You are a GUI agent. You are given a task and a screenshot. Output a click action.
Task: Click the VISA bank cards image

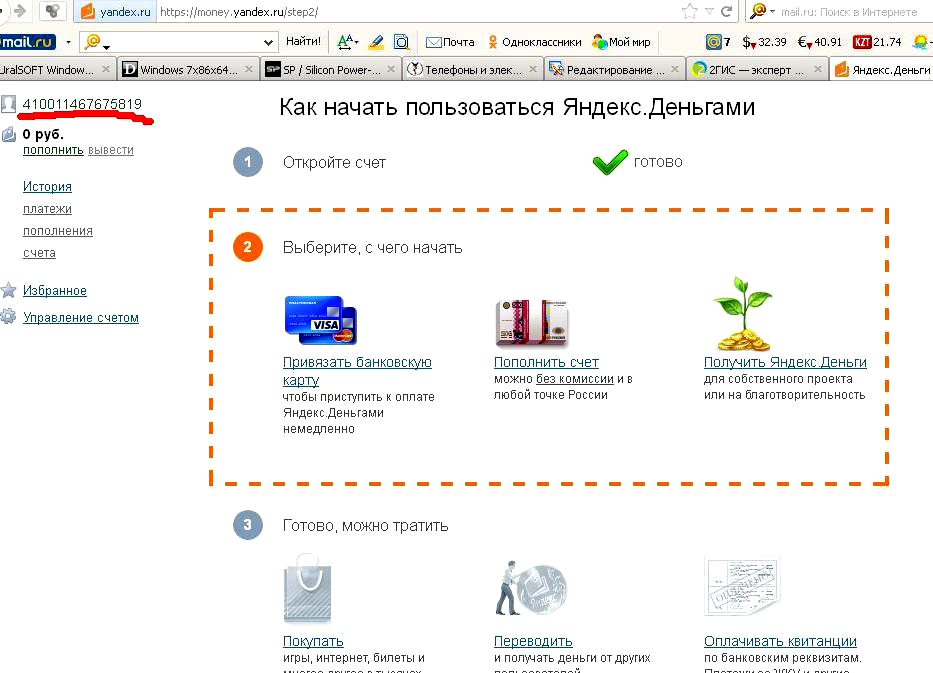321,320
